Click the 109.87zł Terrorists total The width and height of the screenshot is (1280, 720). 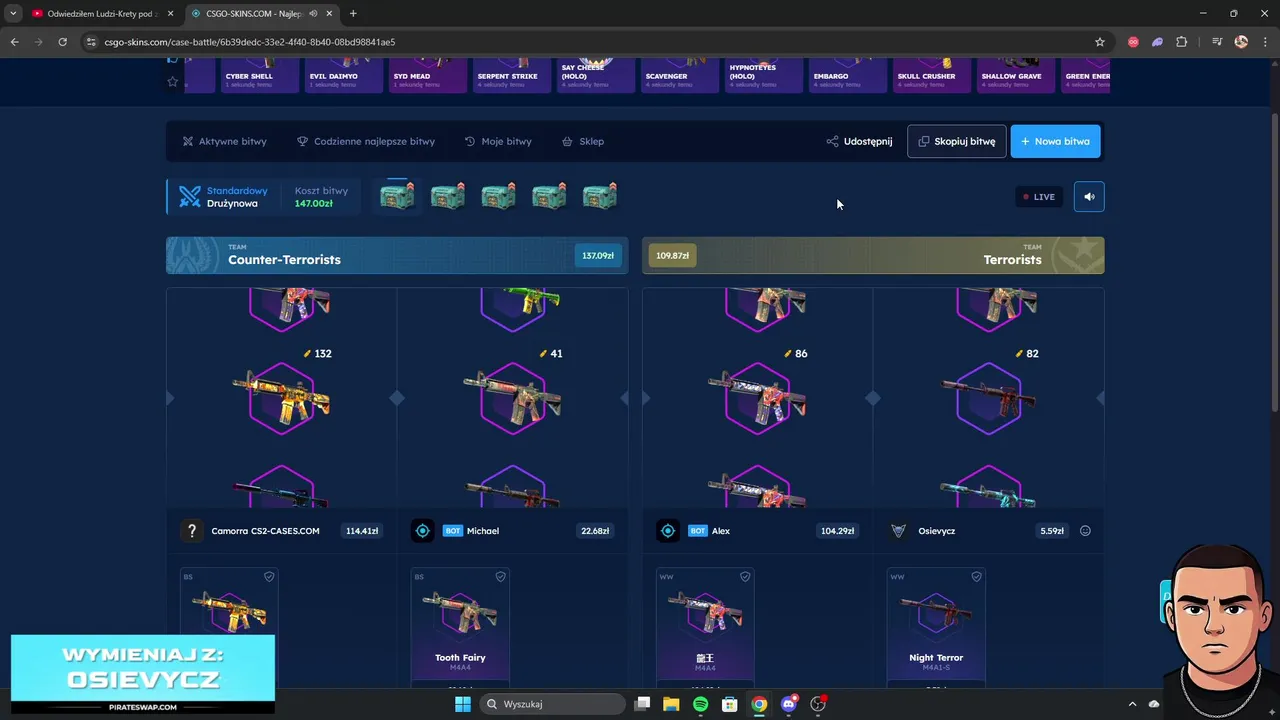672,255
